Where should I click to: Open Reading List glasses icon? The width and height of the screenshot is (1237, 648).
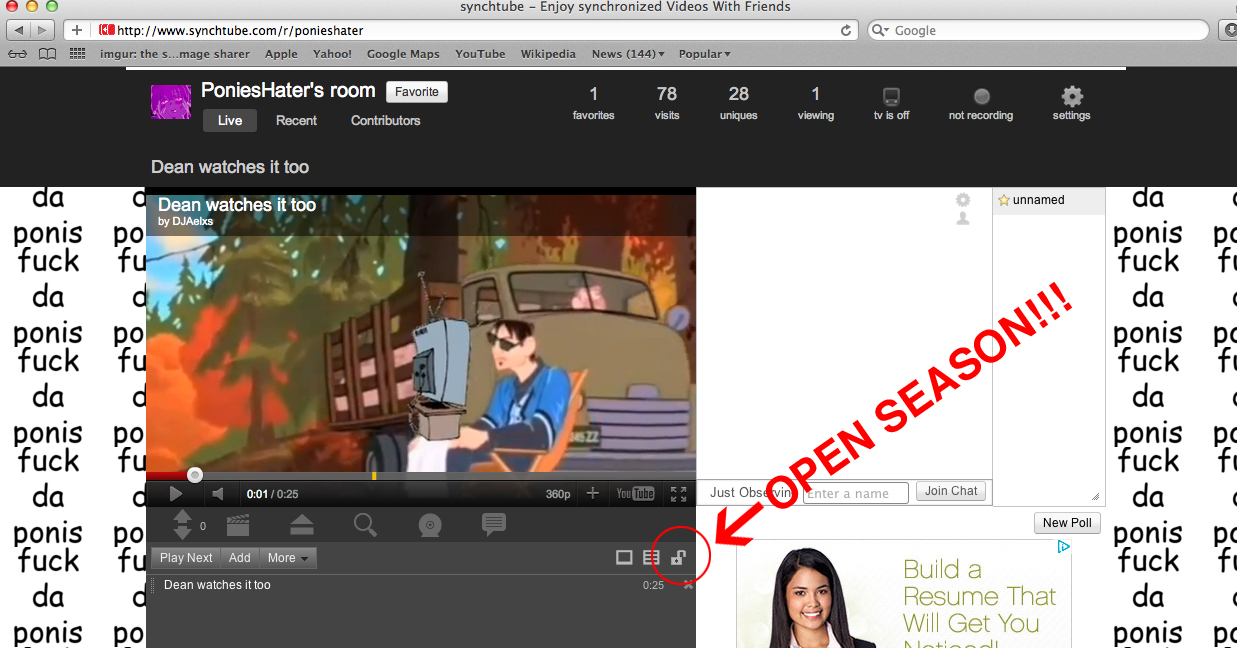pos(17,54)
